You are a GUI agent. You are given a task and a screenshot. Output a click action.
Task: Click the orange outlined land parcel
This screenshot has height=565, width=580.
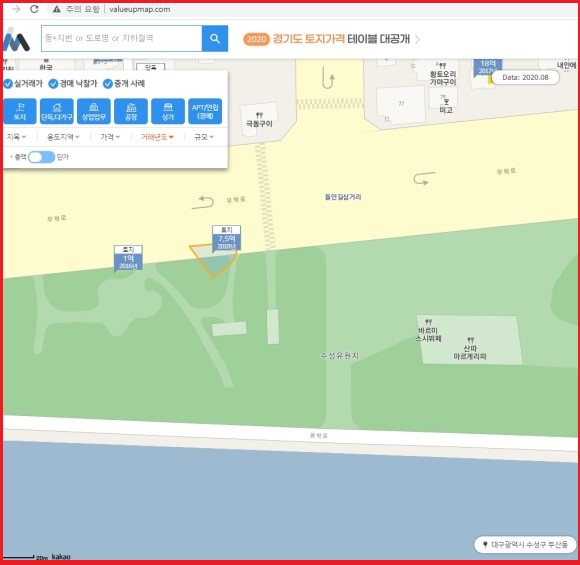214,263
